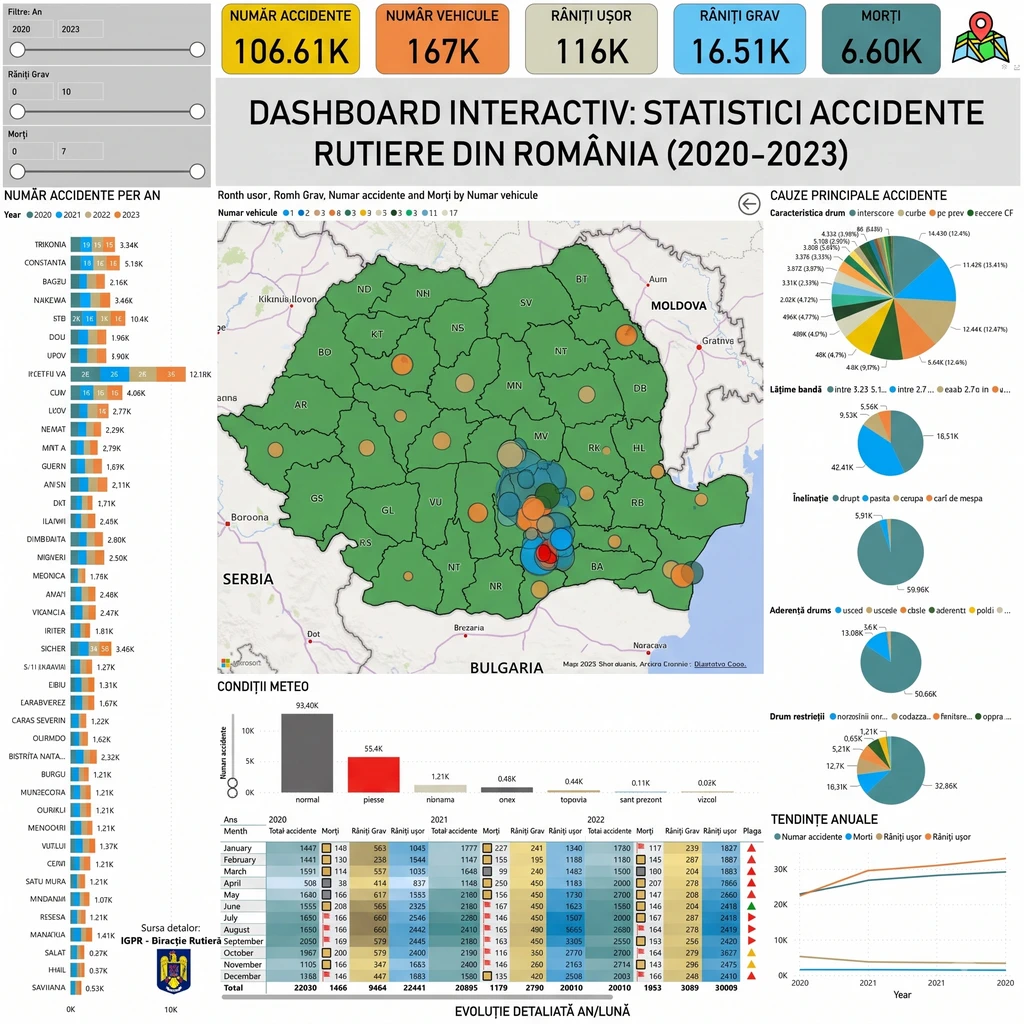Click the Caracteristica drum pie chart
Viewport: 1024px width, 1024px height.
coord(893,298)
